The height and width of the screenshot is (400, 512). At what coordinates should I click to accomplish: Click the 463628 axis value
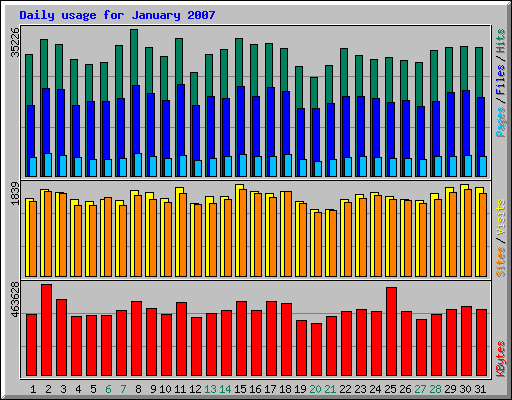pos(15,300)
